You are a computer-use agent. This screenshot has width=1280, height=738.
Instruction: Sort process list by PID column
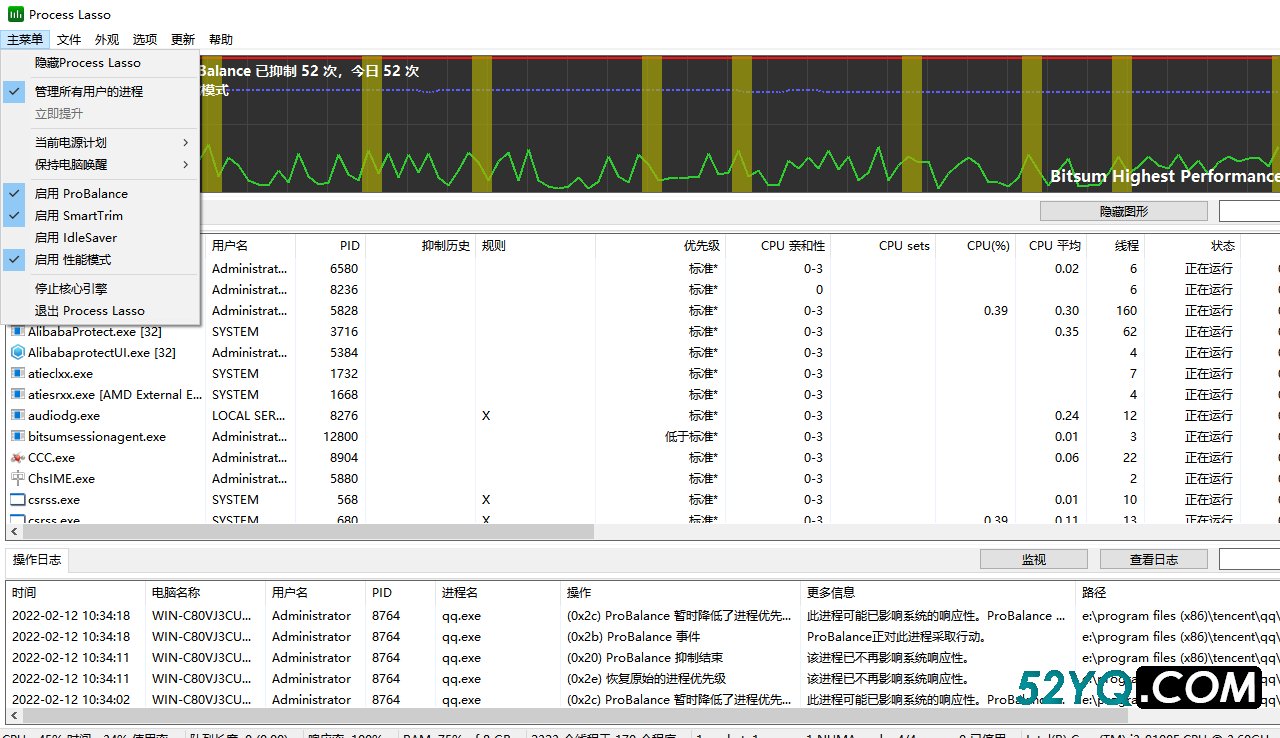(x=330, y=245)
